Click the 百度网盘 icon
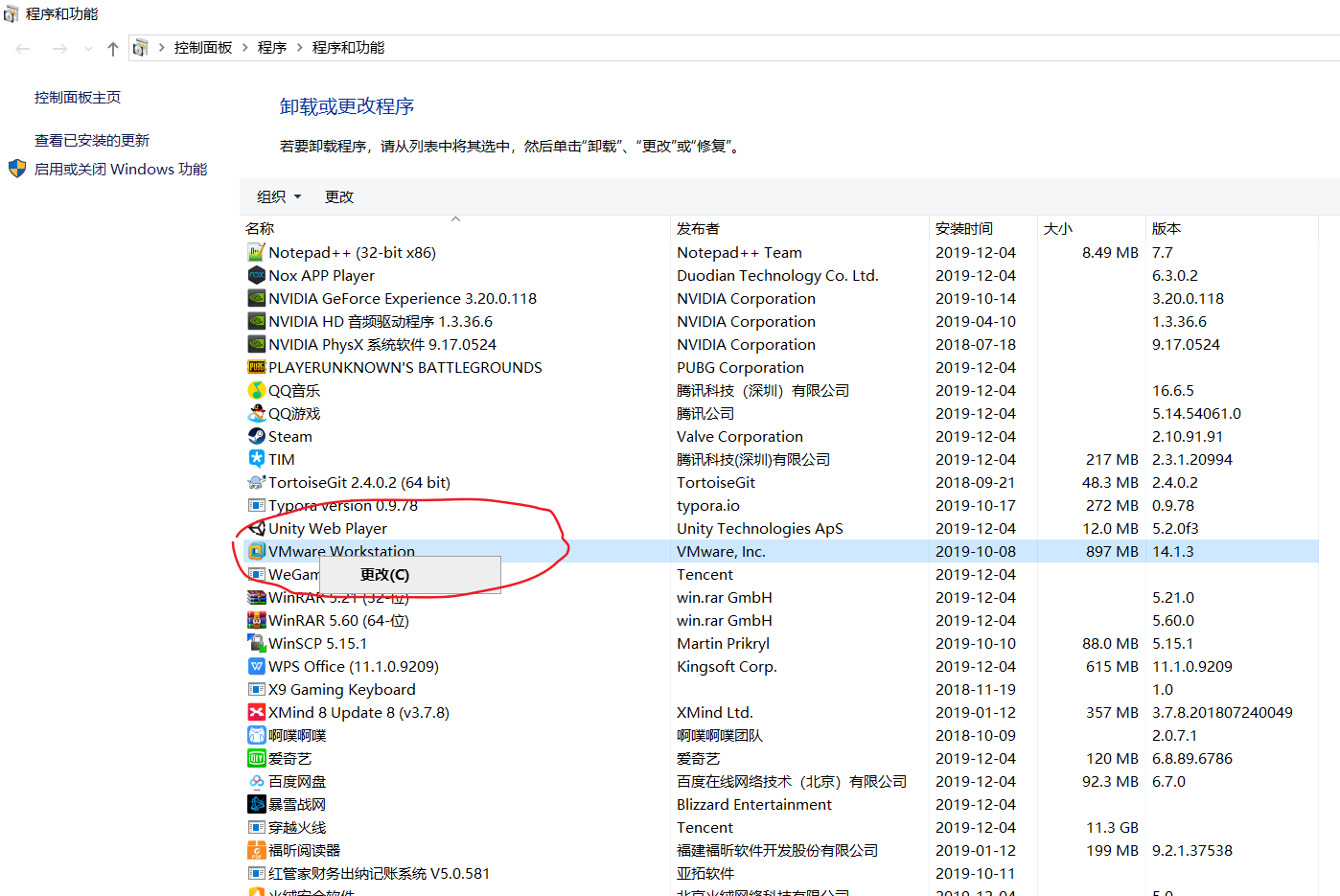1340x896 pixels. [x=257, y=781]
